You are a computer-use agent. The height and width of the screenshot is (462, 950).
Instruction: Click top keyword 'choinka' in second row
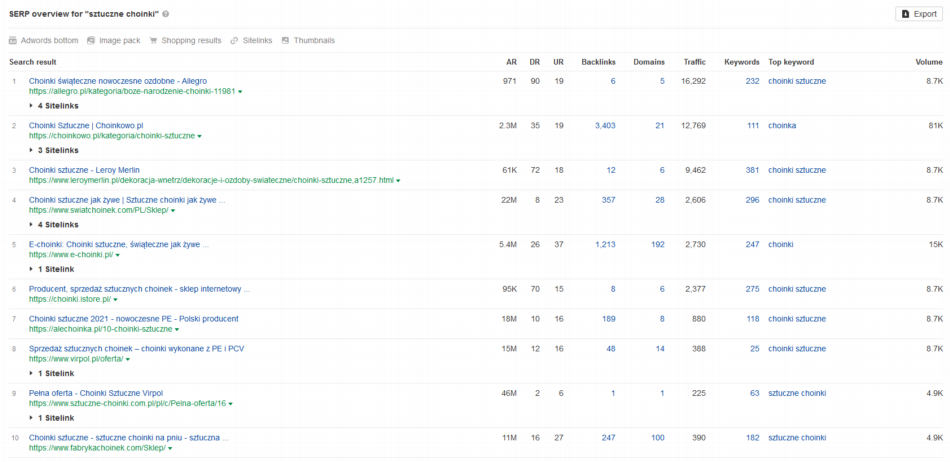(x=784, y=126)
